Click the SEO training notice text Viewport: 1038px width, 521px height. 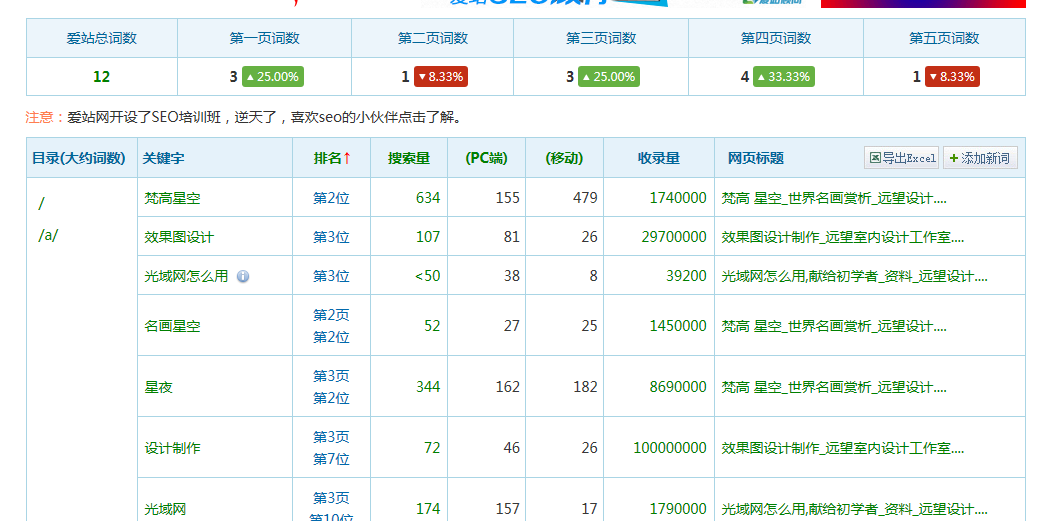265,117
